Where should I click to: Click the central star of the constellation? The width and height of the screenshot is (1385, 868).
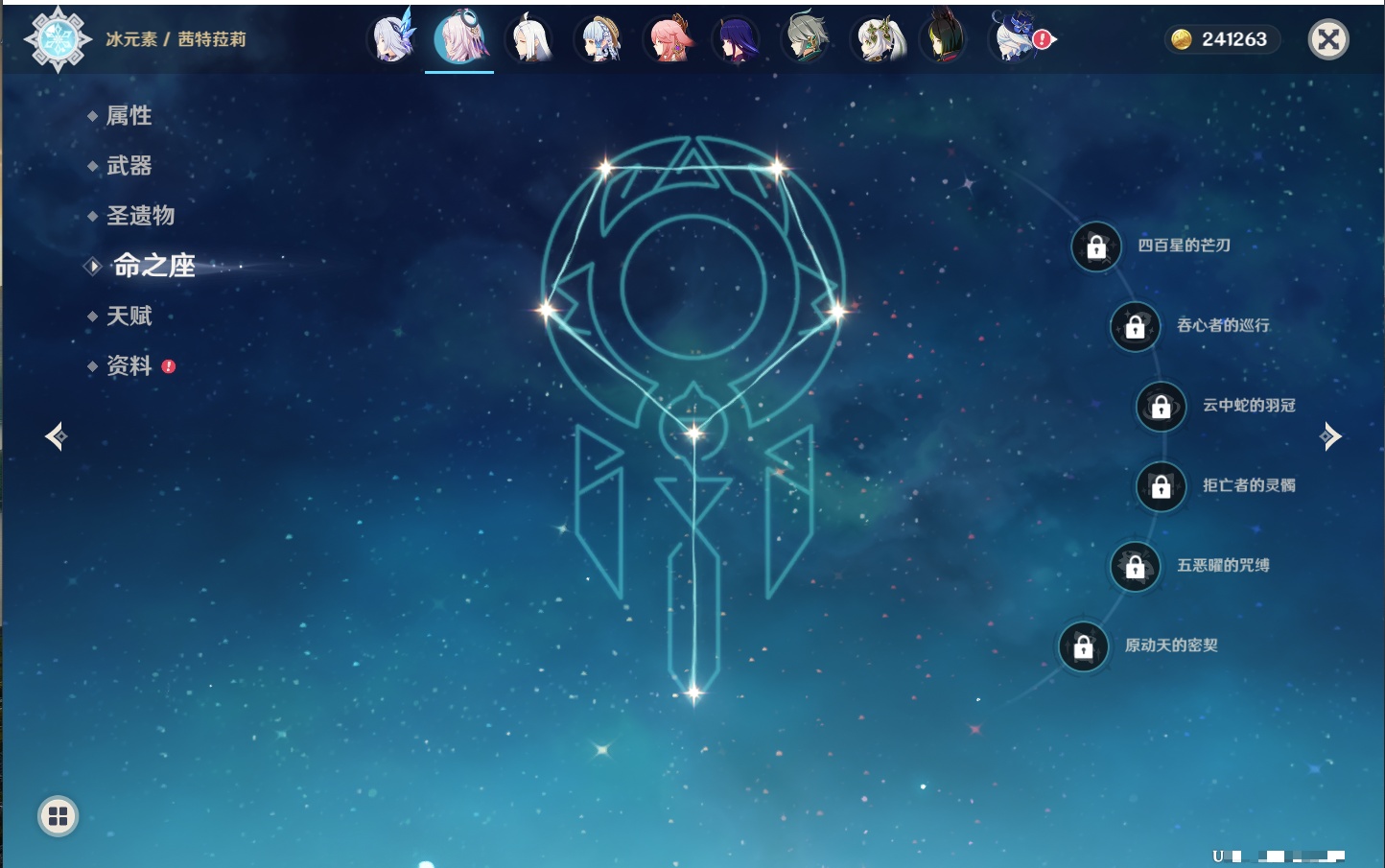click(693, 434)
